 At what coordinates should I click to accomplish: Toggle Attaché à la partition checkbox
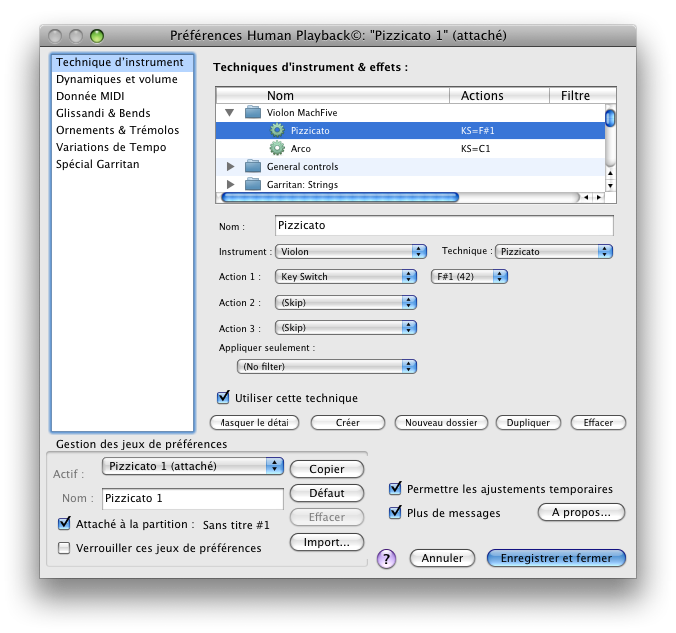[x=65, y=524]
